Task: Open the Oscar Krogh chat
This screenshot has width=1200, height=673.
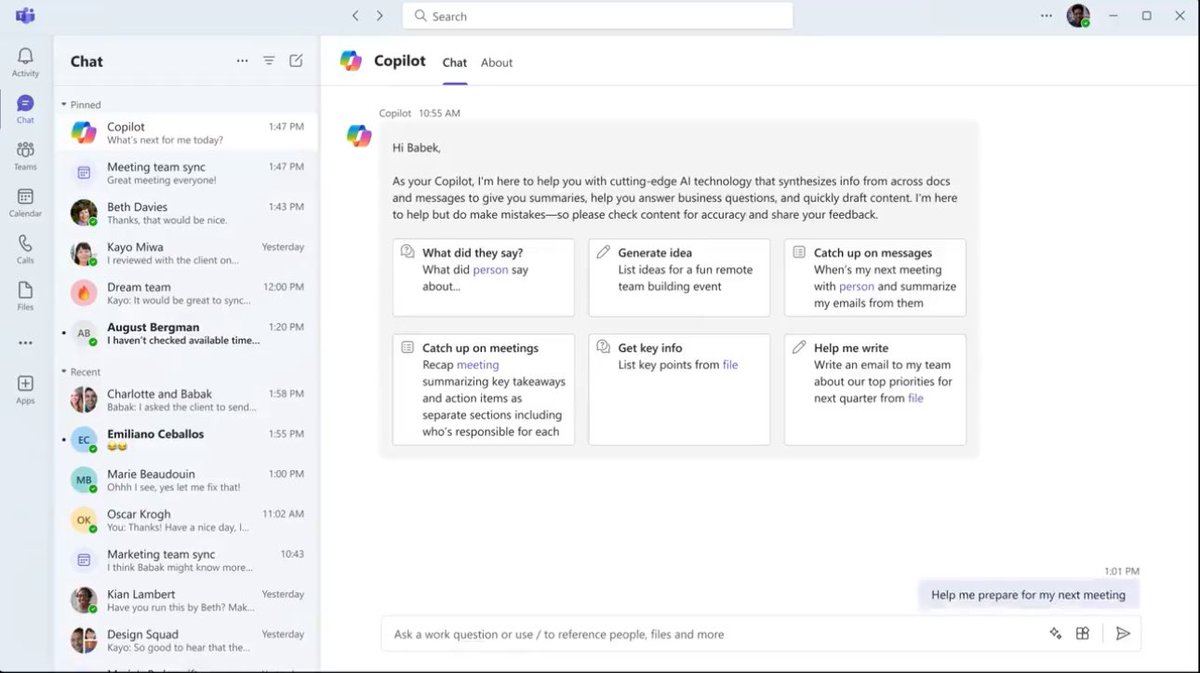Action: coord(187,520)
